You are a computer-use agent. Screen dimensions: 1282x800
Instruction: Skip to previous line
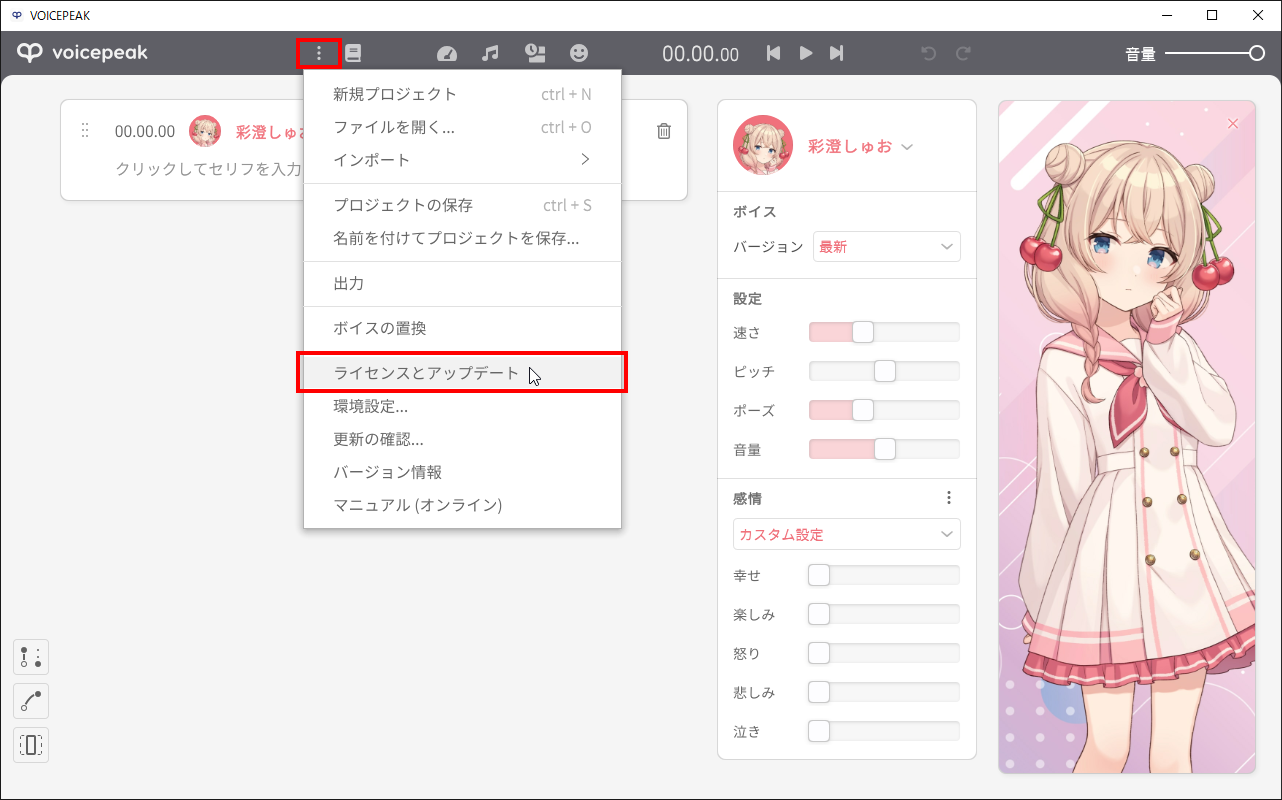(x=773, y=53)
